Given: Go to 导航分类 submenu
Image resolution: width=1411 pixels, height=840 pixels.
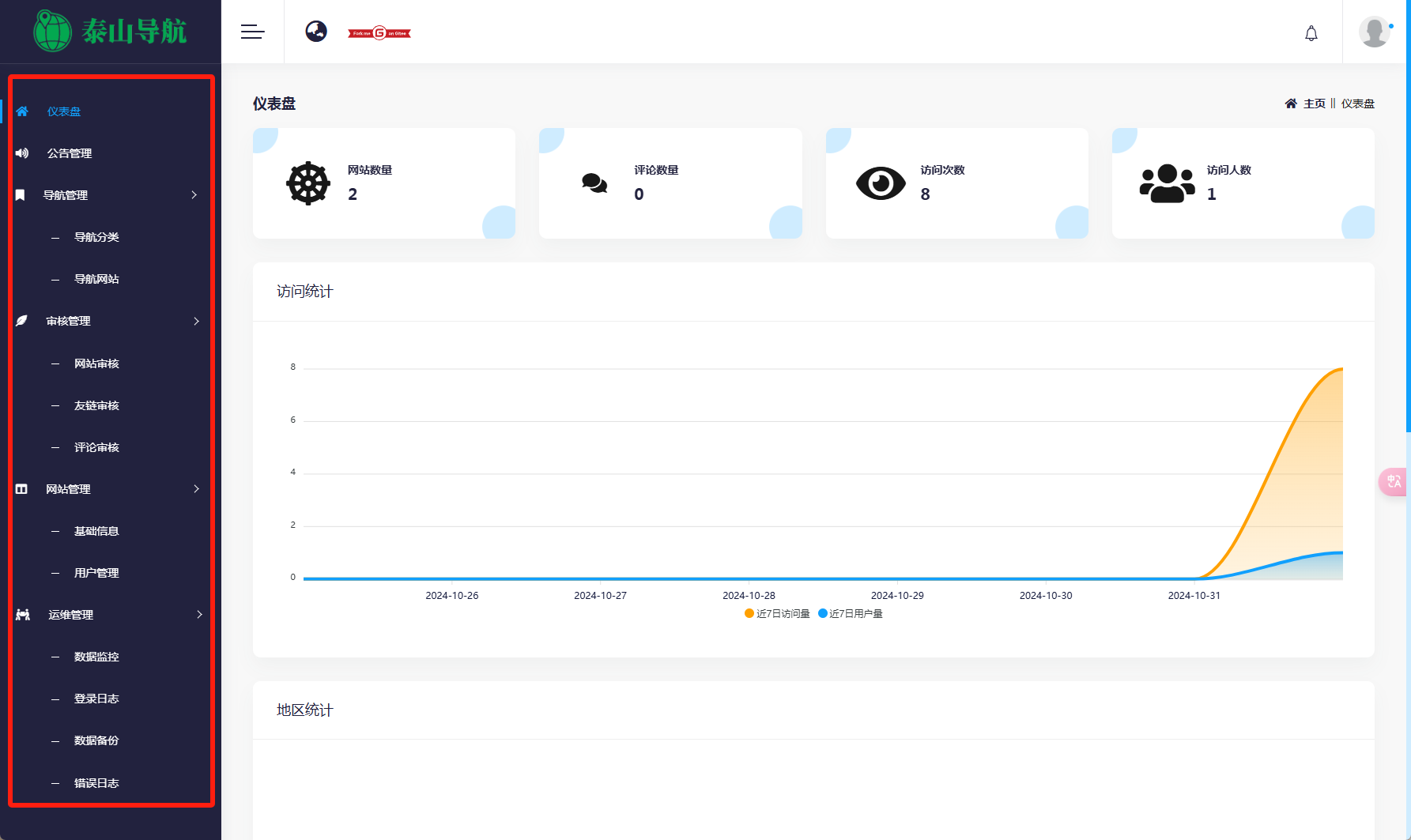Looking at the screenshot, I should point(96,237).
